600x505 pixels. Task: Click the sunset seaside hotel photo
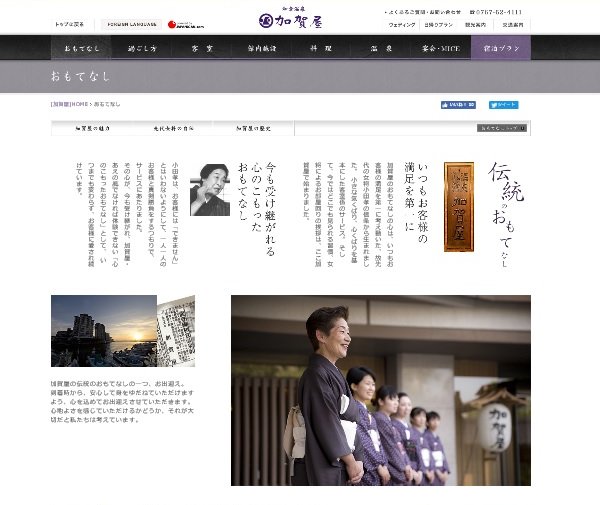tap(105, 331)
